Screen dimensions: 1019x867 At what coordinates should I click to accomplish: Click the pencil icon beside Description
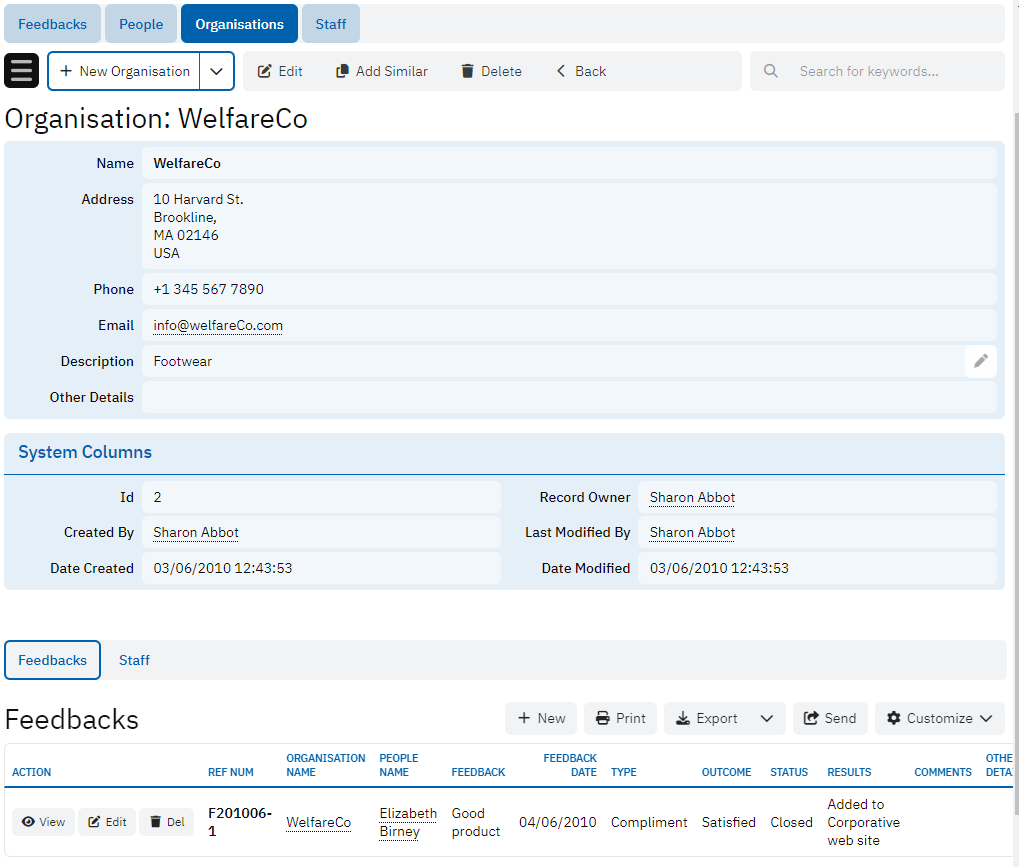pos(980,361)
